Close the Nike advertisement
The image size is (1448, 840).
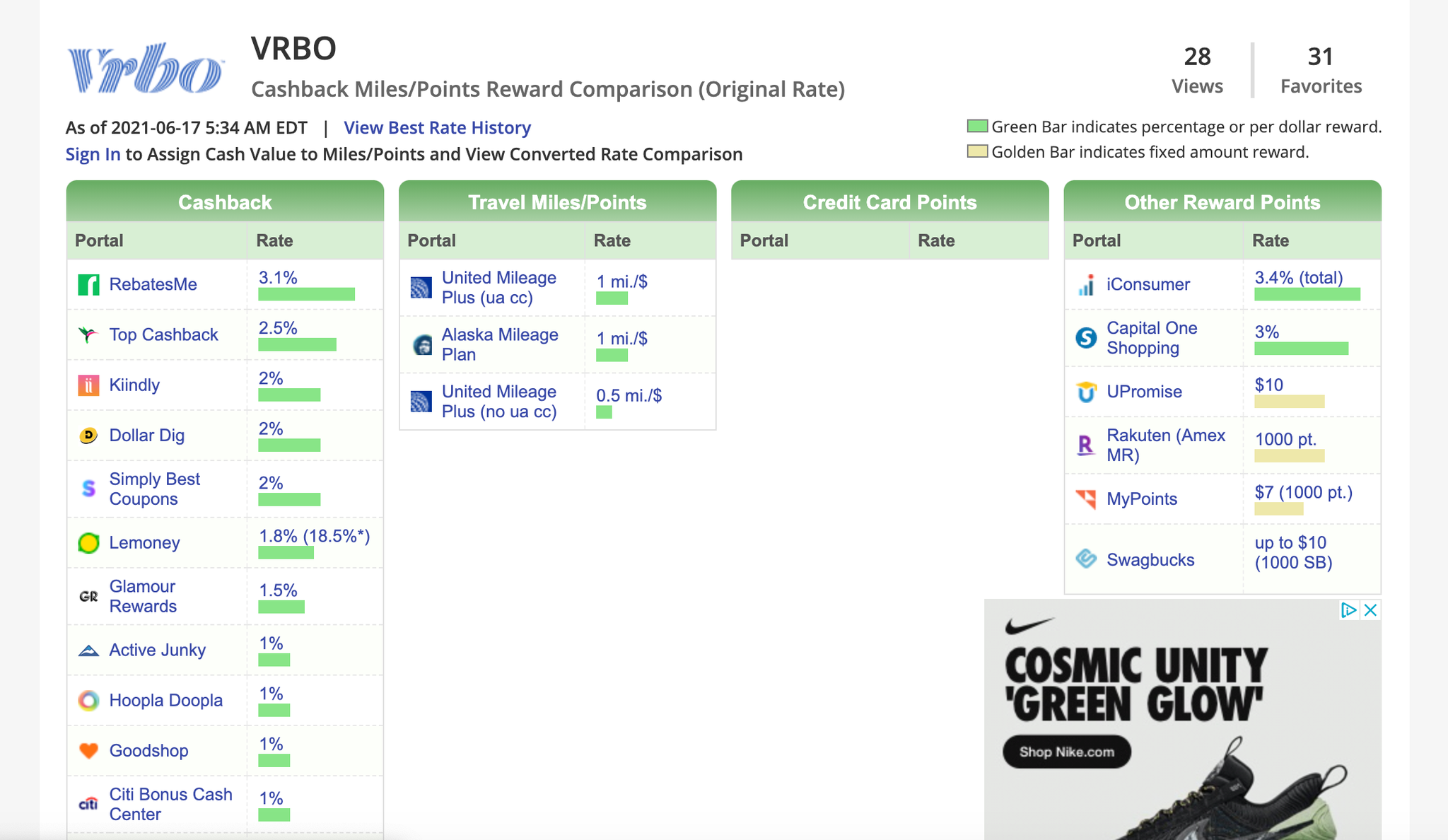1370,609
